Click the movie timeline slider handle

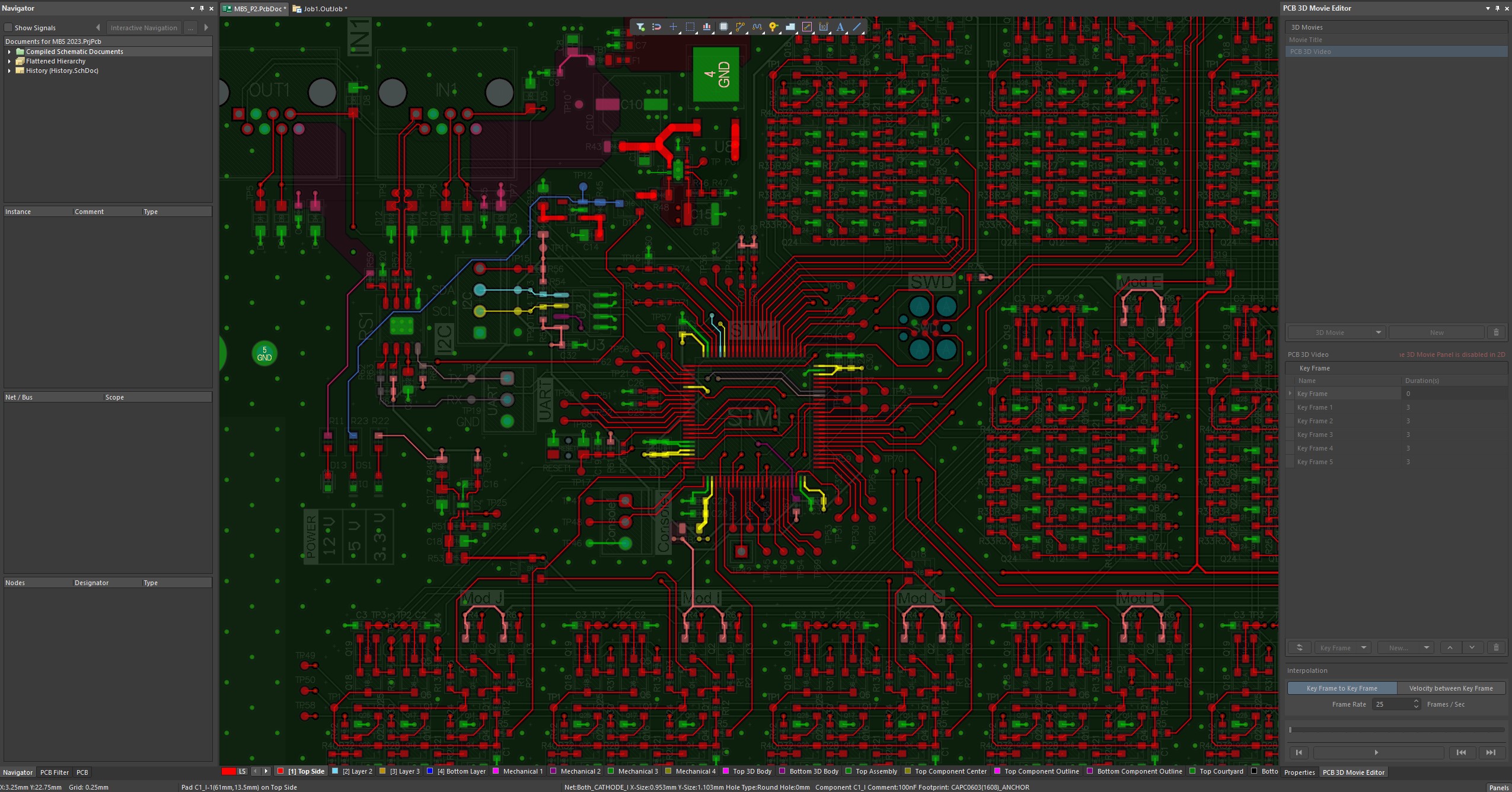click(1291, 730)
